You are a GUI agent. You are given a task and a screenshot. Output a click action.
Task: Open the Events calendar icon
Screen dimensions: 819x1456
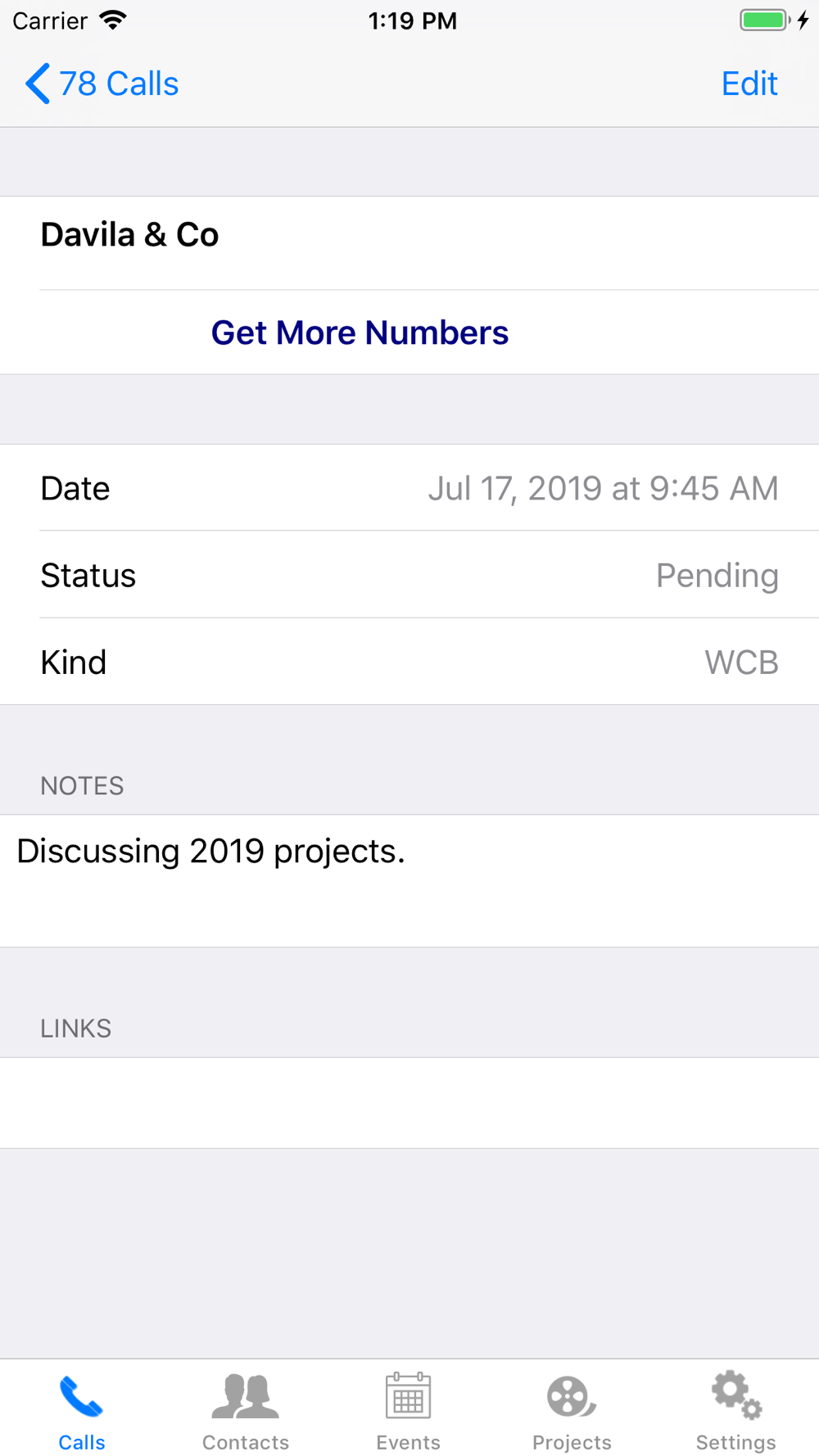(408, 1396)
